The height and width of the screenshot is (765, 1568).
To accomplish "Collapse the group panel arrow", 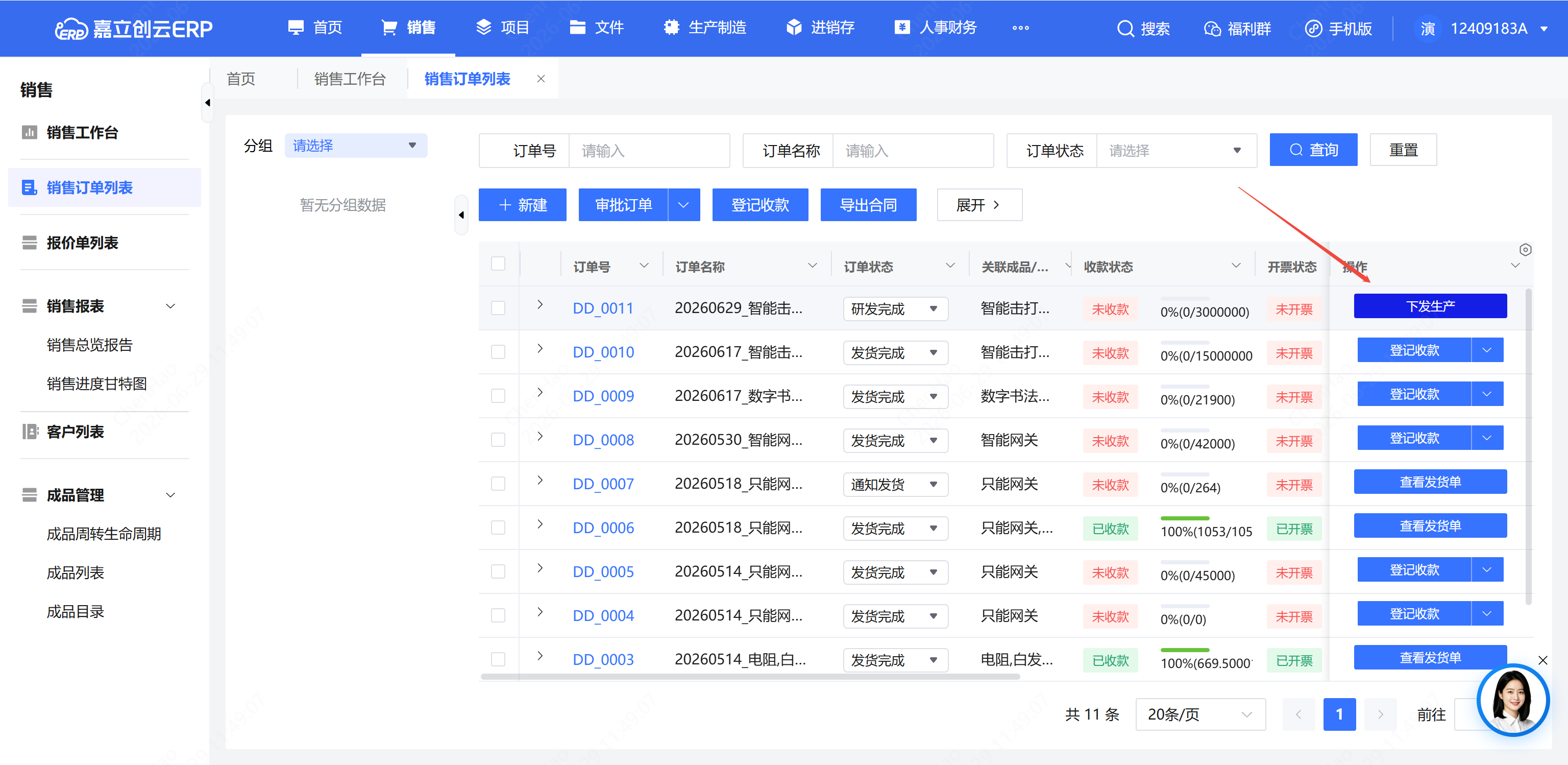I will tap(461, 214).
